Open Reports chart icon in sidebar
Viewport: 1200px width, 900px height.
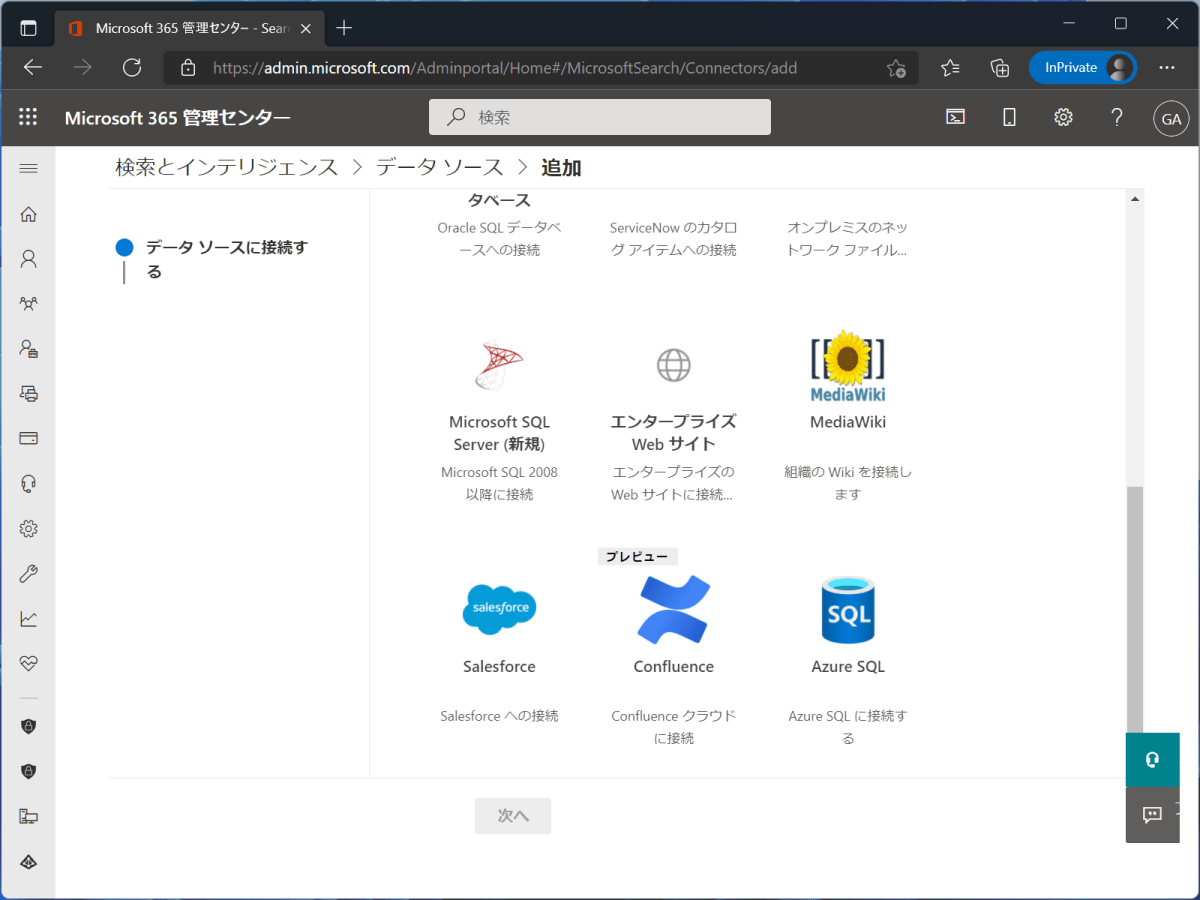(28, 619)
